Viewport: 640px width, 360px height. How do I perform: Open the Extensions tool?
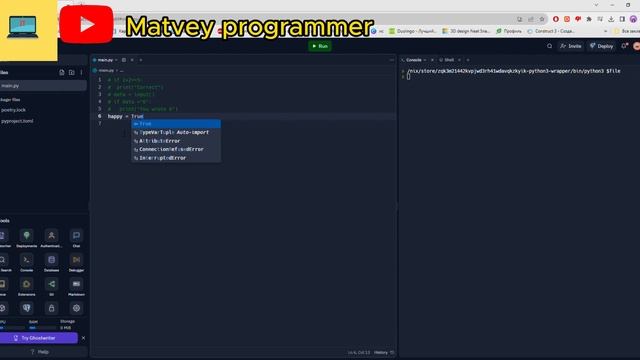[27, 287]
